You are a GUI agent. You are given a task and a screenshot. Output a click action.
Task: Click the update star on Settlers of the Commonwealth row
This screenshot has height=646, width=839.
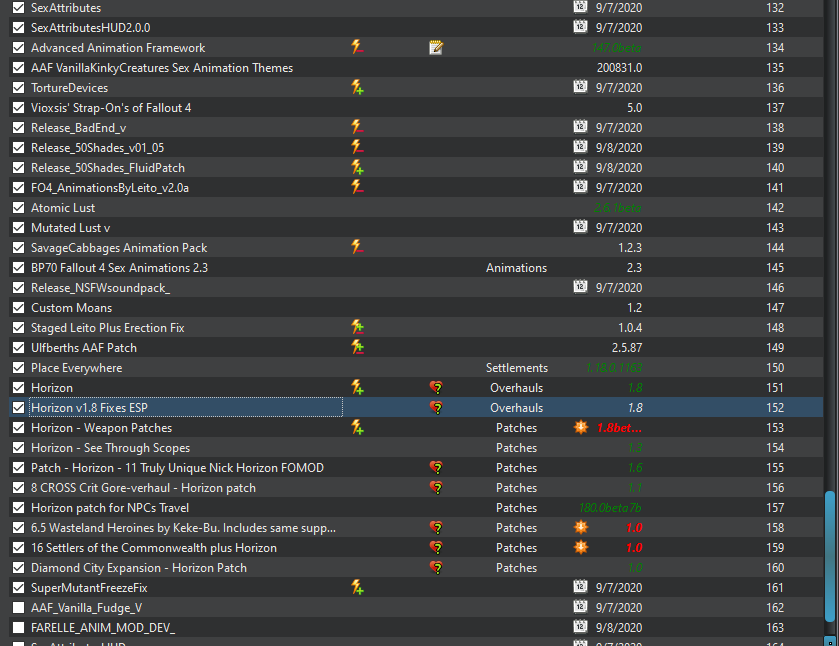coord(581,547)
